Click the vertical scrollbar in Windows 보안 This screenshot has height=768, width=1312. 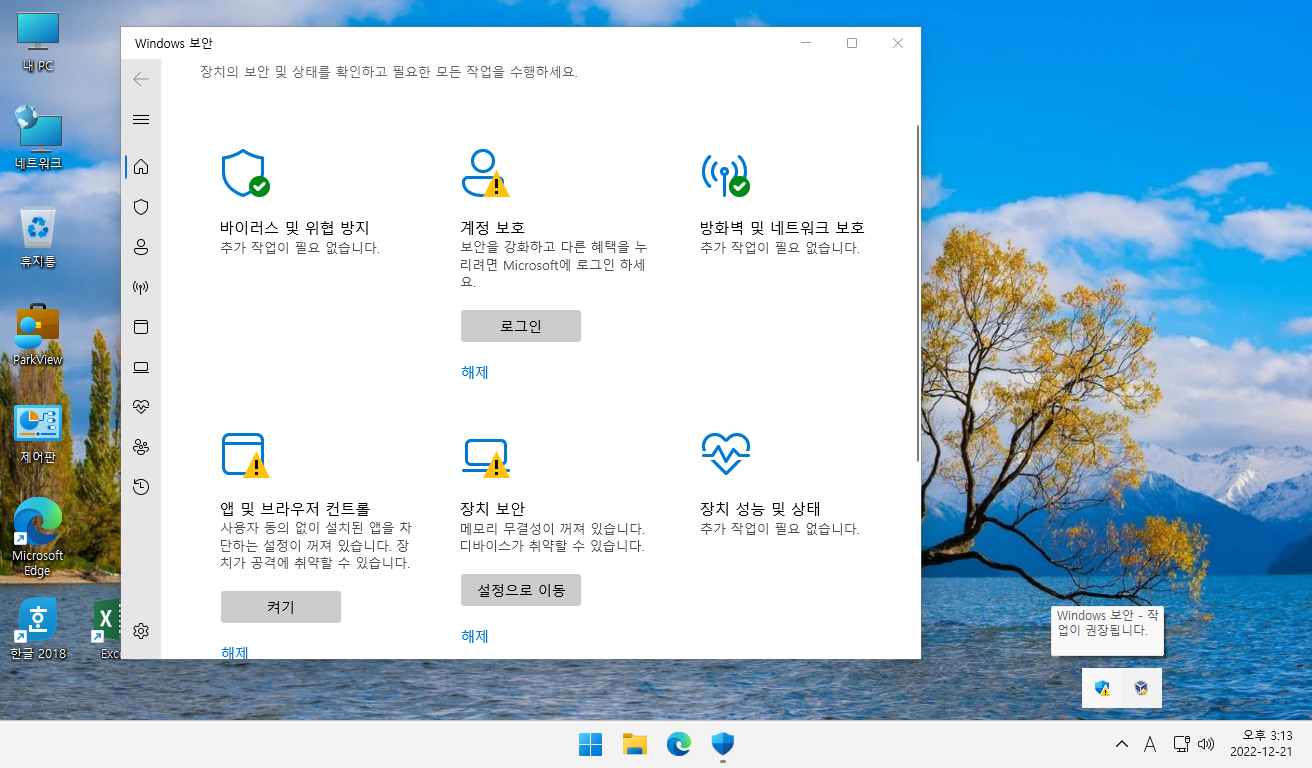[918, 293]
